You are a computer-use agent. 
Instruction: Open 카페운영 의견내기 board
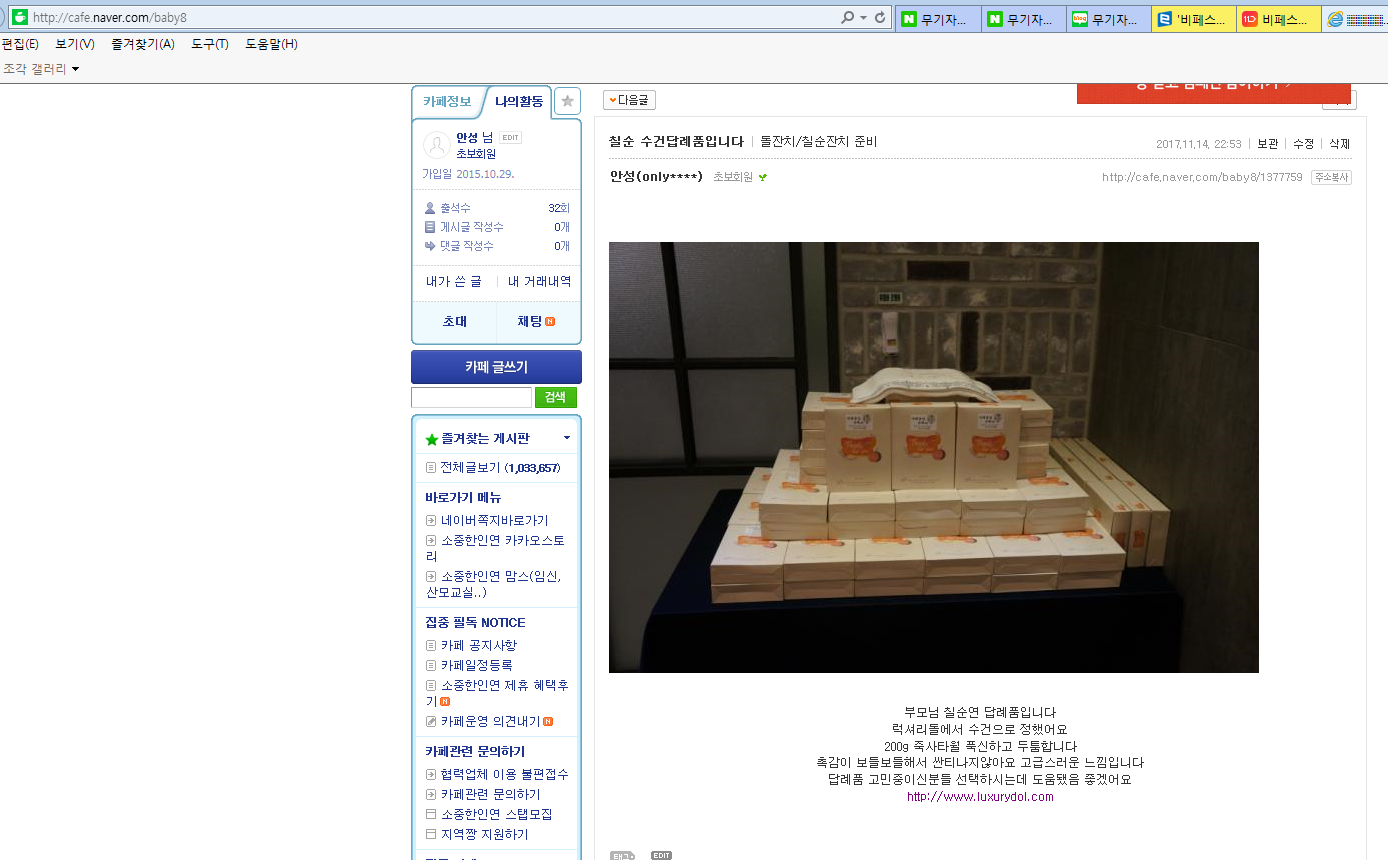coord(490,722)
